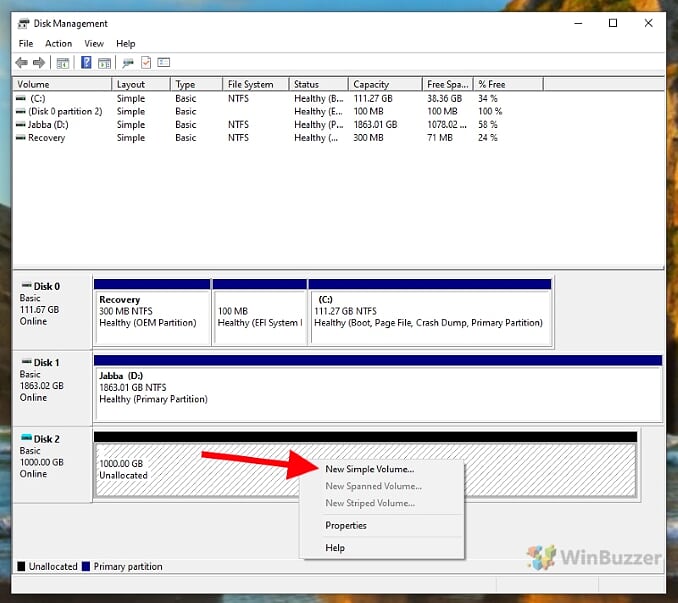Click the View settings list toolbar icon
The image size is (678, 603).
(163, 63)
